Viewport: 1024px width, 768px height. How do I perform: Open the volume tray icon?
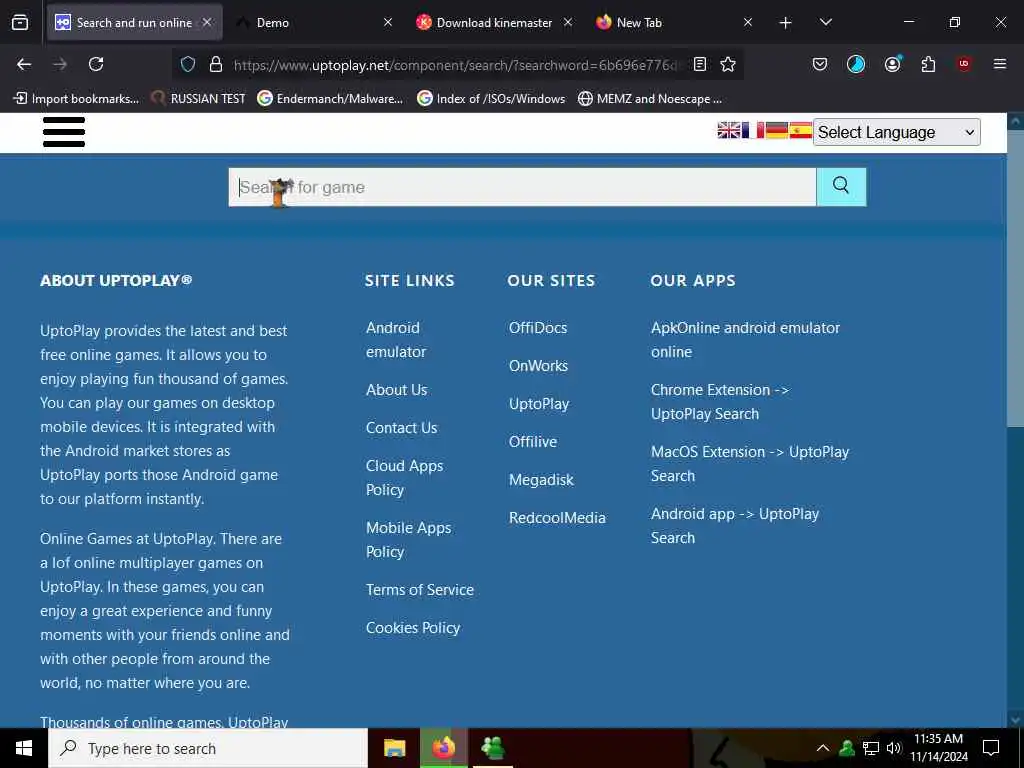pos(894,748)
